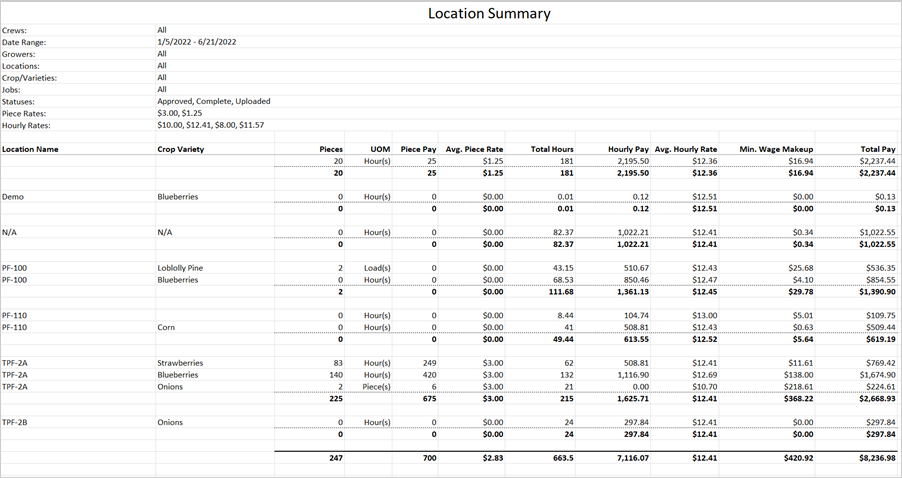Click the 249 piece pay cell

pos(429,363)
